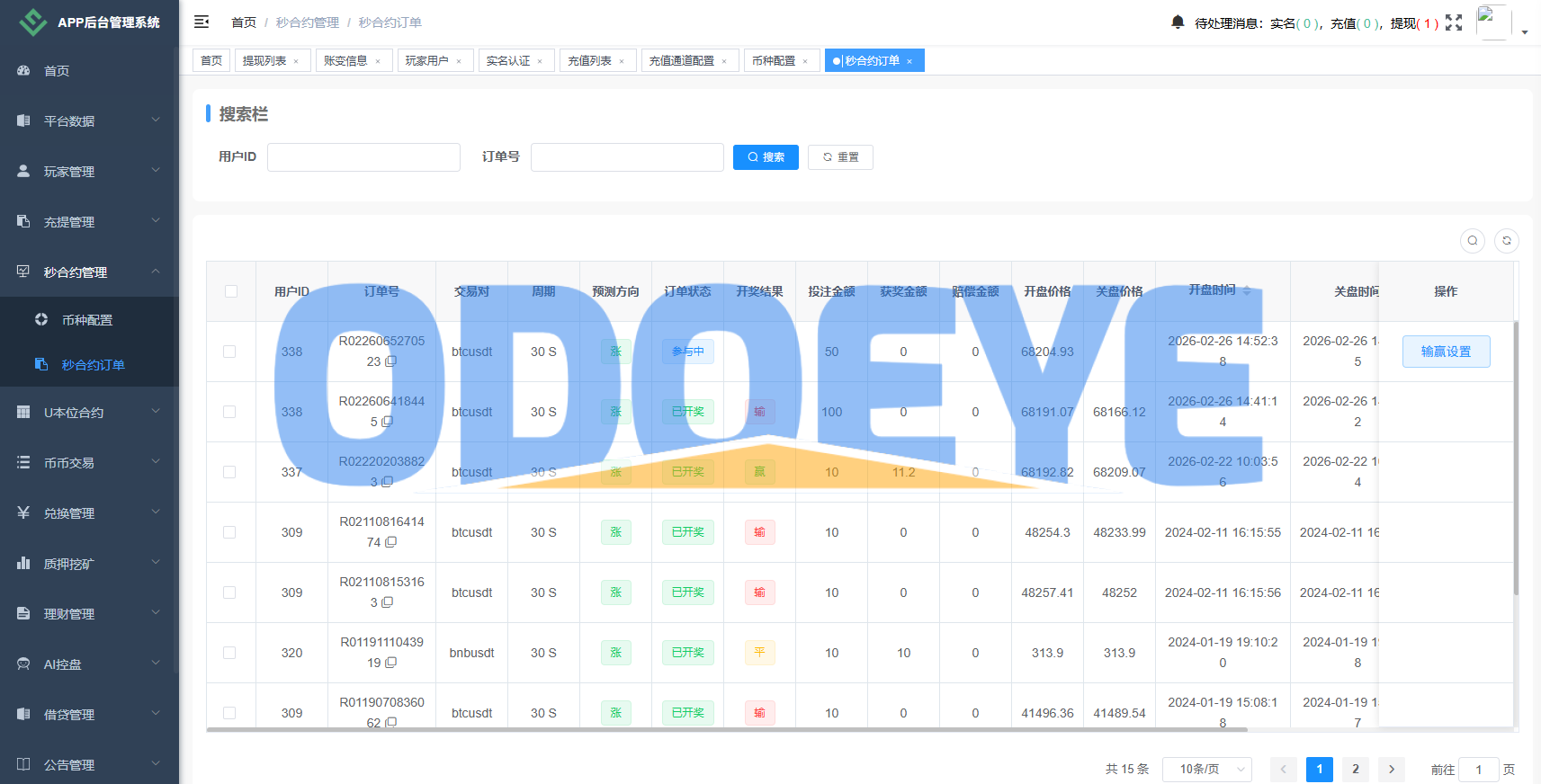Screen dimensions: 1541x784
Task: Select 秒合约订单 submenu item
Action: point(89,364)
